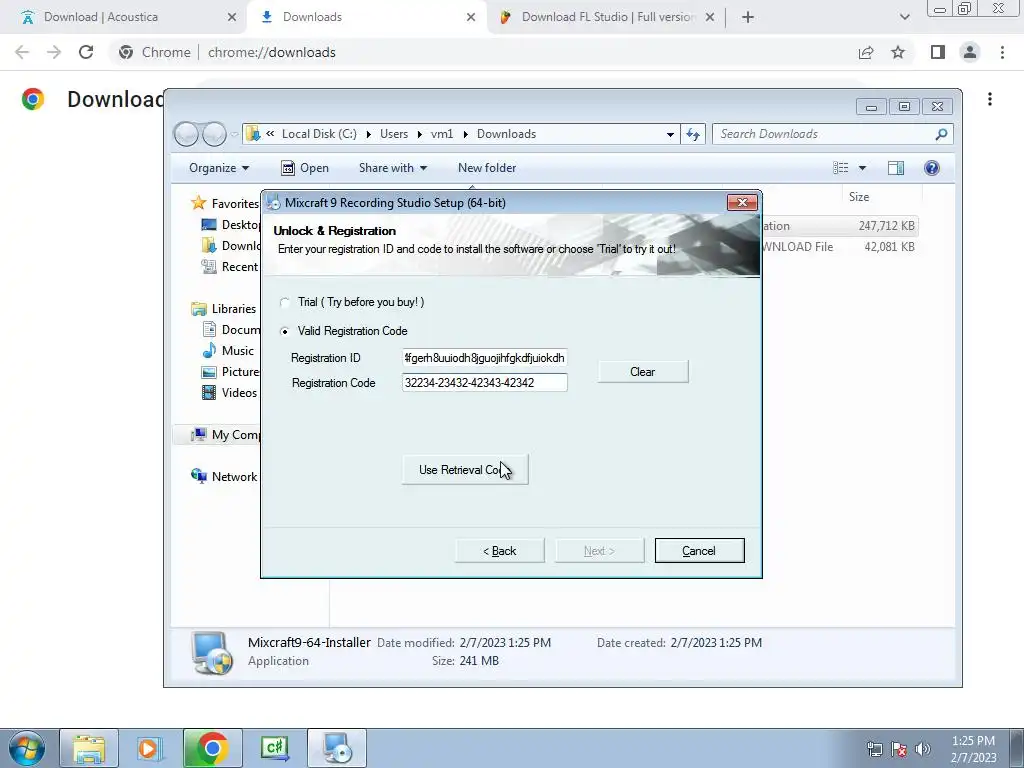Click Use Retrieval Code button

[x=465, y=470]
